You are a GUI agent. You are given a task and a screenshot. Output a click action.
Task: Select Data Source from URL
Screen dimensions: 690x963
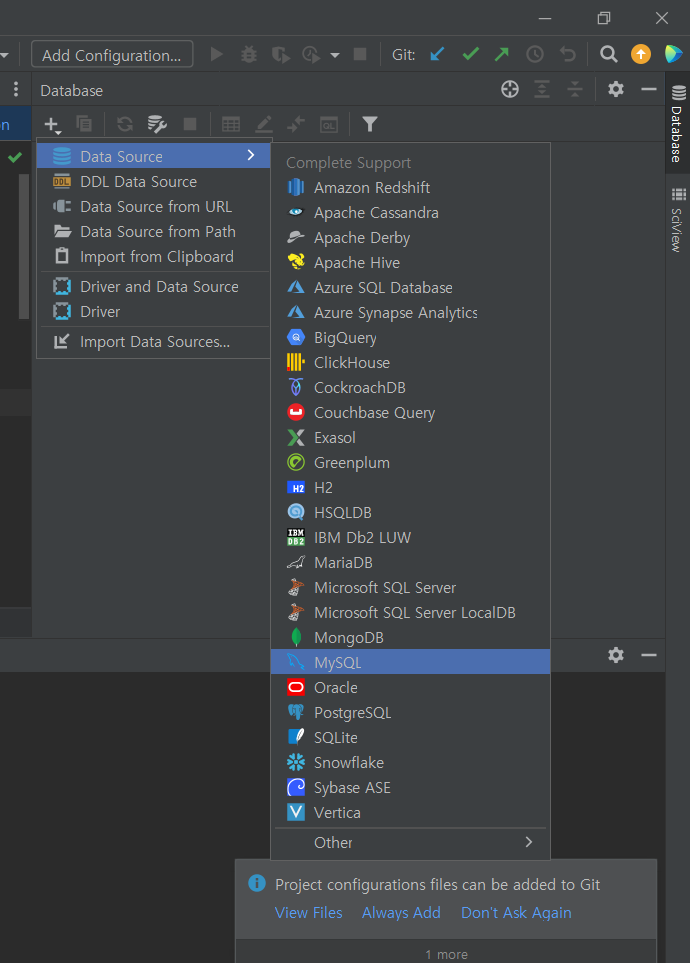pyautogui.click(x=154, y=207)
